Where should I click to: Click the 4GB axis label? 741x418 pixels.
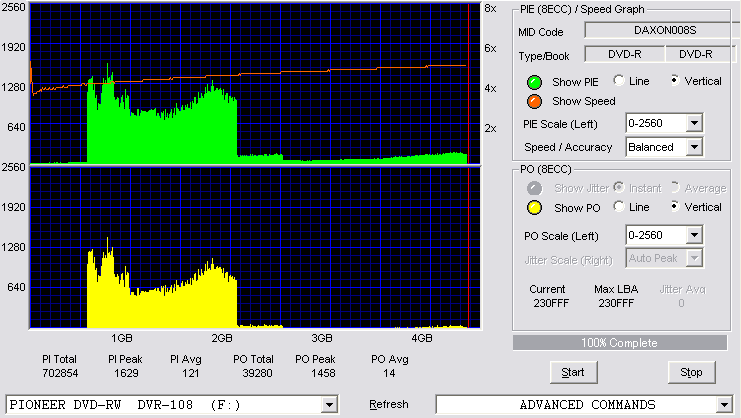tap(422, 338)
